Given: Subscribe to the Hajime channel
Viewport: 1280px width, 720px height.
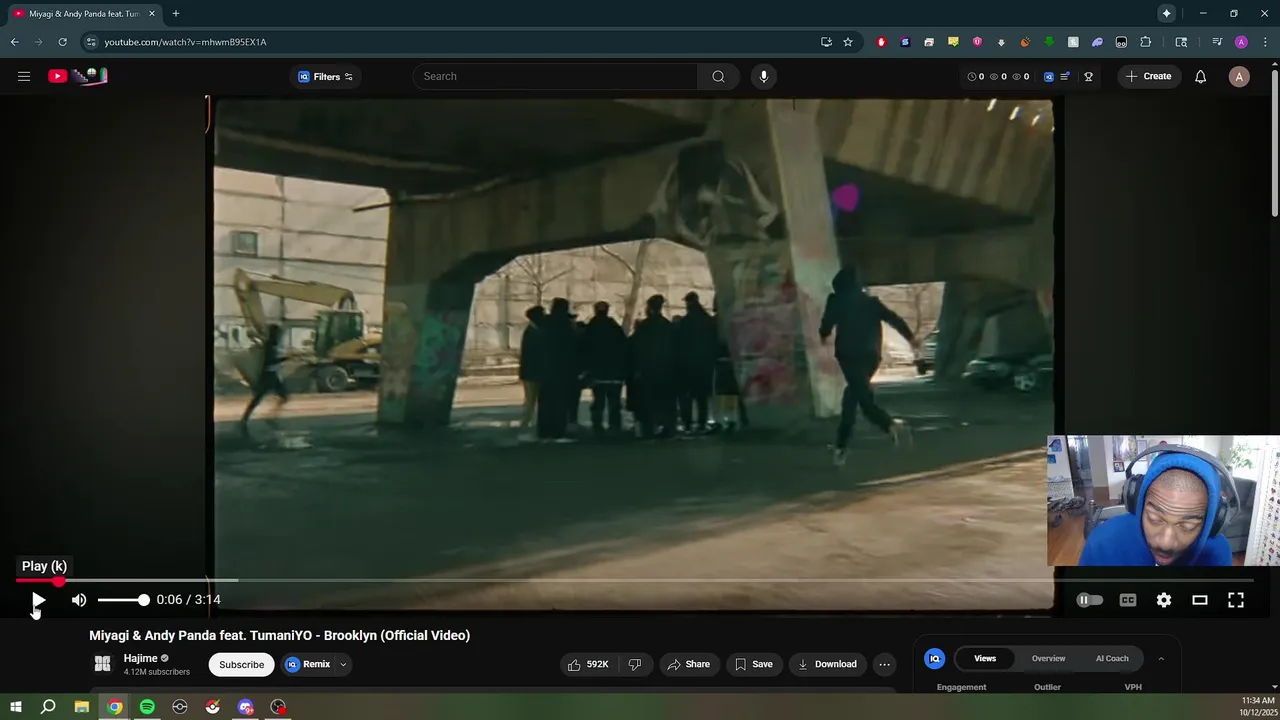Looking at the screenshot, I should pos(242,665).
